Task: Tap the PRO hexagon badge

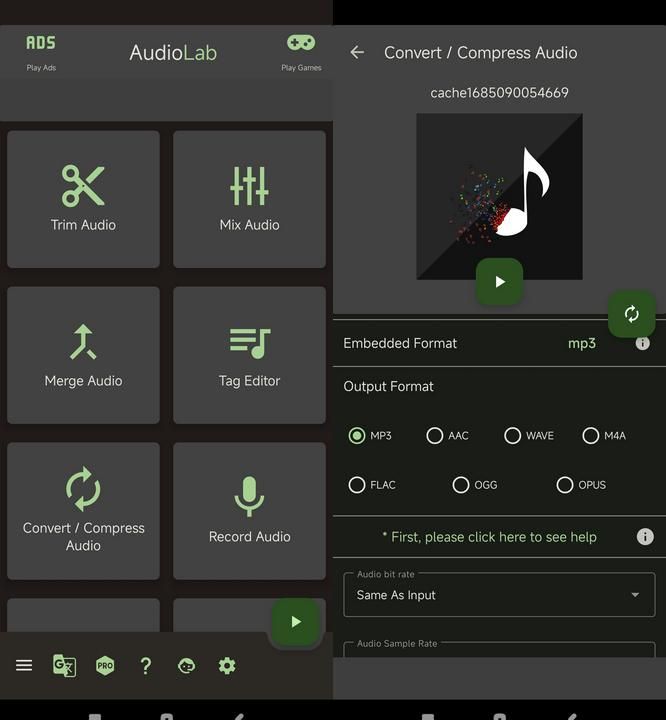Action: click(105, 665)
